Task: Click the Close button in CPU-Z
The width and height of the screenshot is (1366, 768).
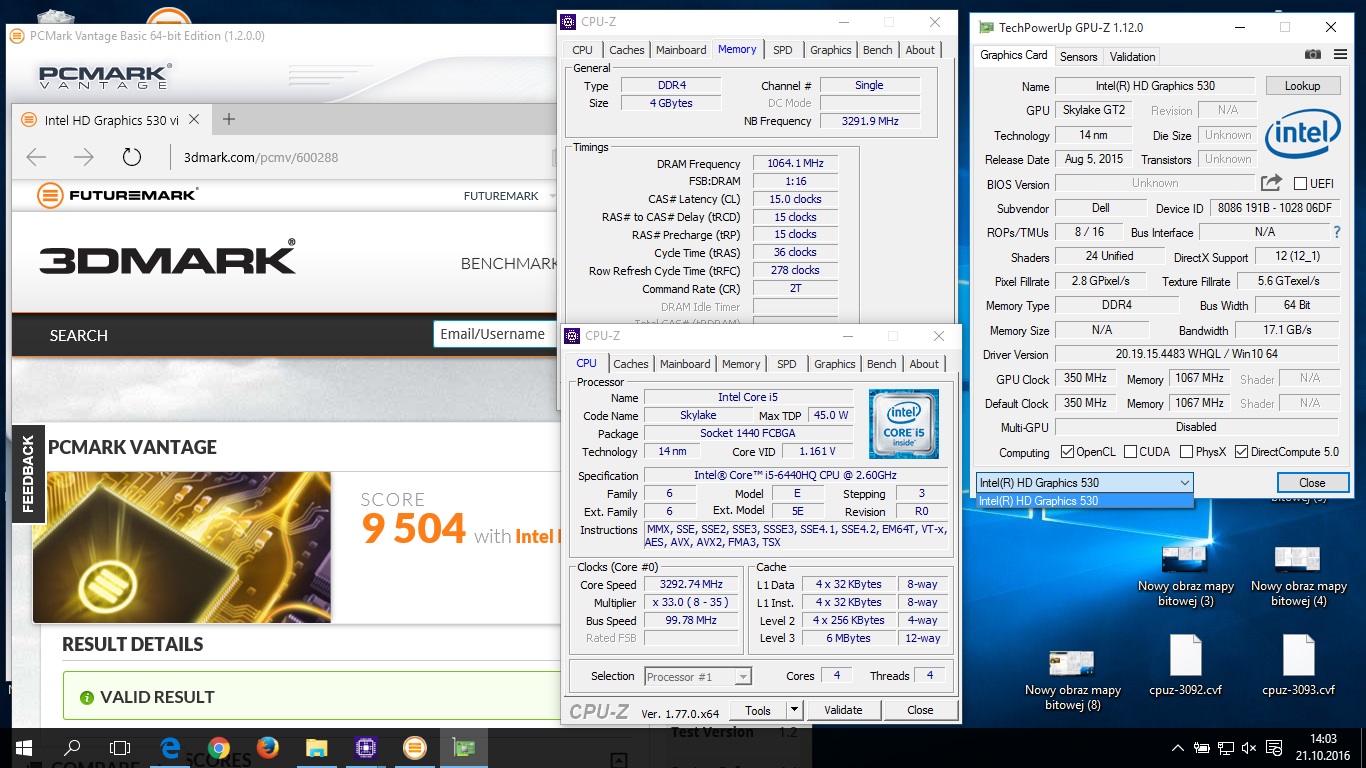Action: coord(920,710)
